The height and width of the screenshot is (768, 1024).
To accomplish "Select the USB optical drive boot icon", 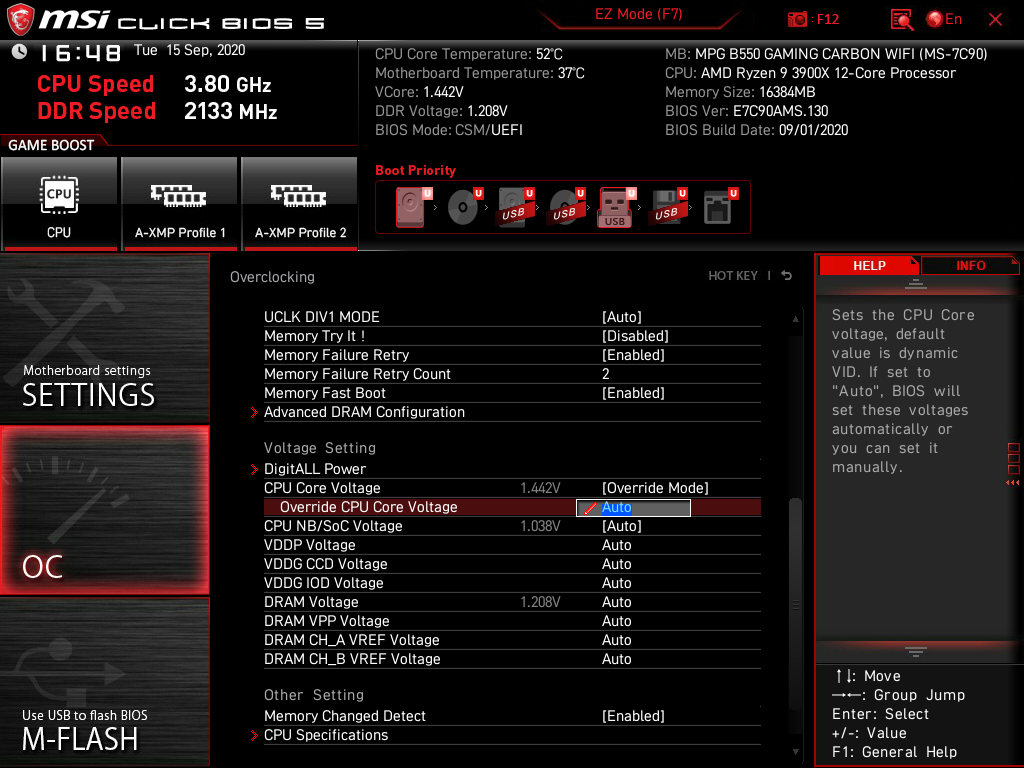I will coord(566,206).
